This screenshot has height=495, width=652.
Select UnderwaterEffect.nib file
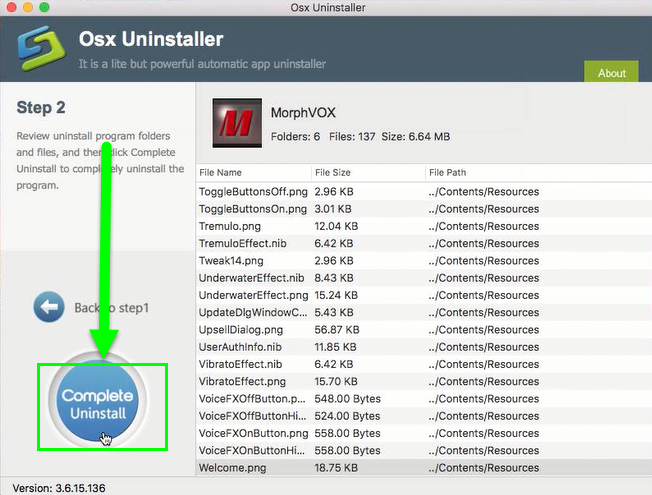[x=251, y=278]
